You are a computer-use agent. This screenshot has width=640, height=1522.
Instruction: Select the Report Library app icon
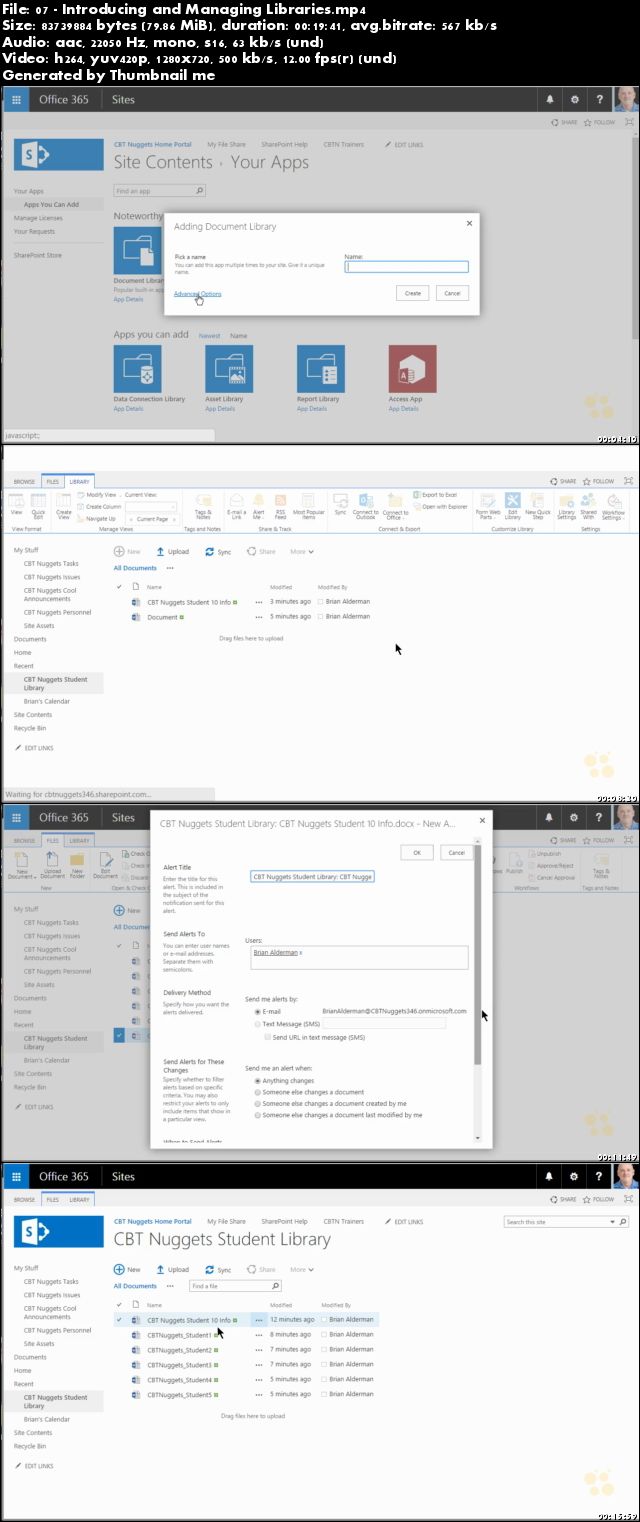(321, 369)
